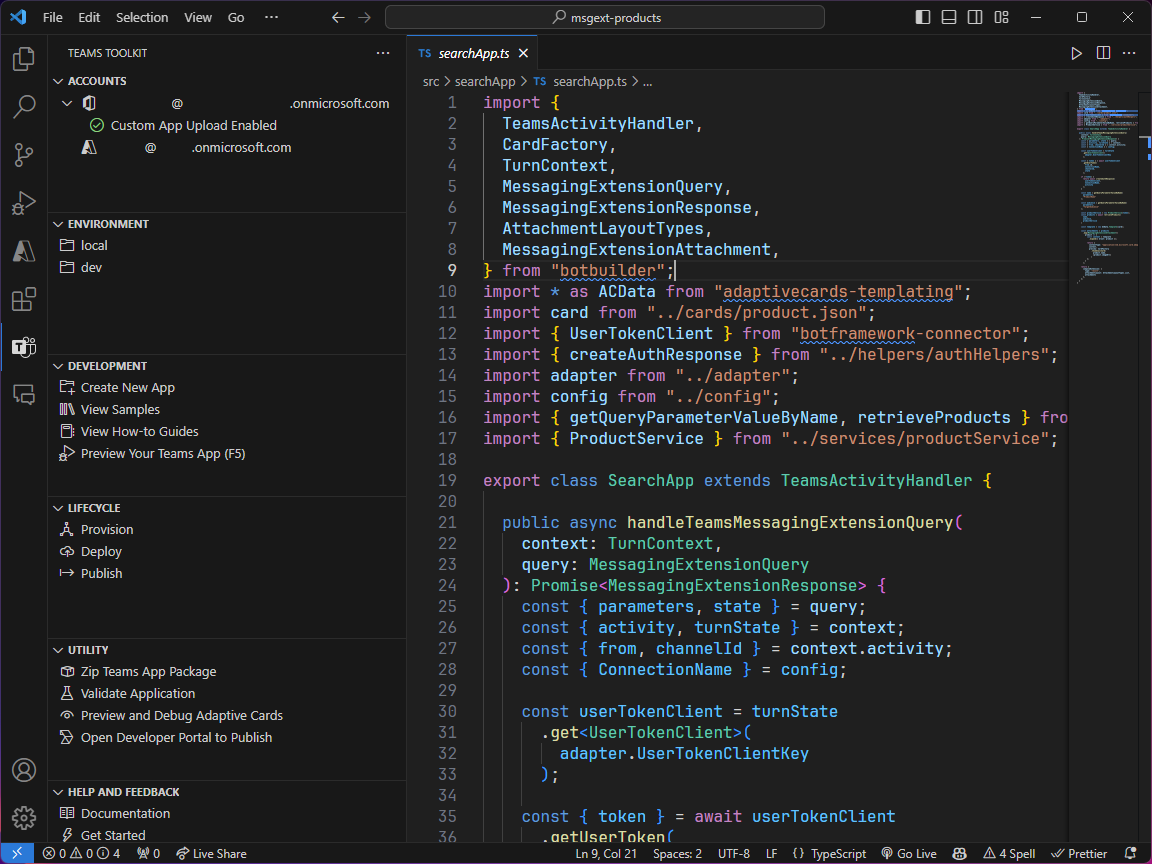This screenshot has width=1152, height=864.
Task: Open the Run and Debug view
Action: tap(23, 203)
